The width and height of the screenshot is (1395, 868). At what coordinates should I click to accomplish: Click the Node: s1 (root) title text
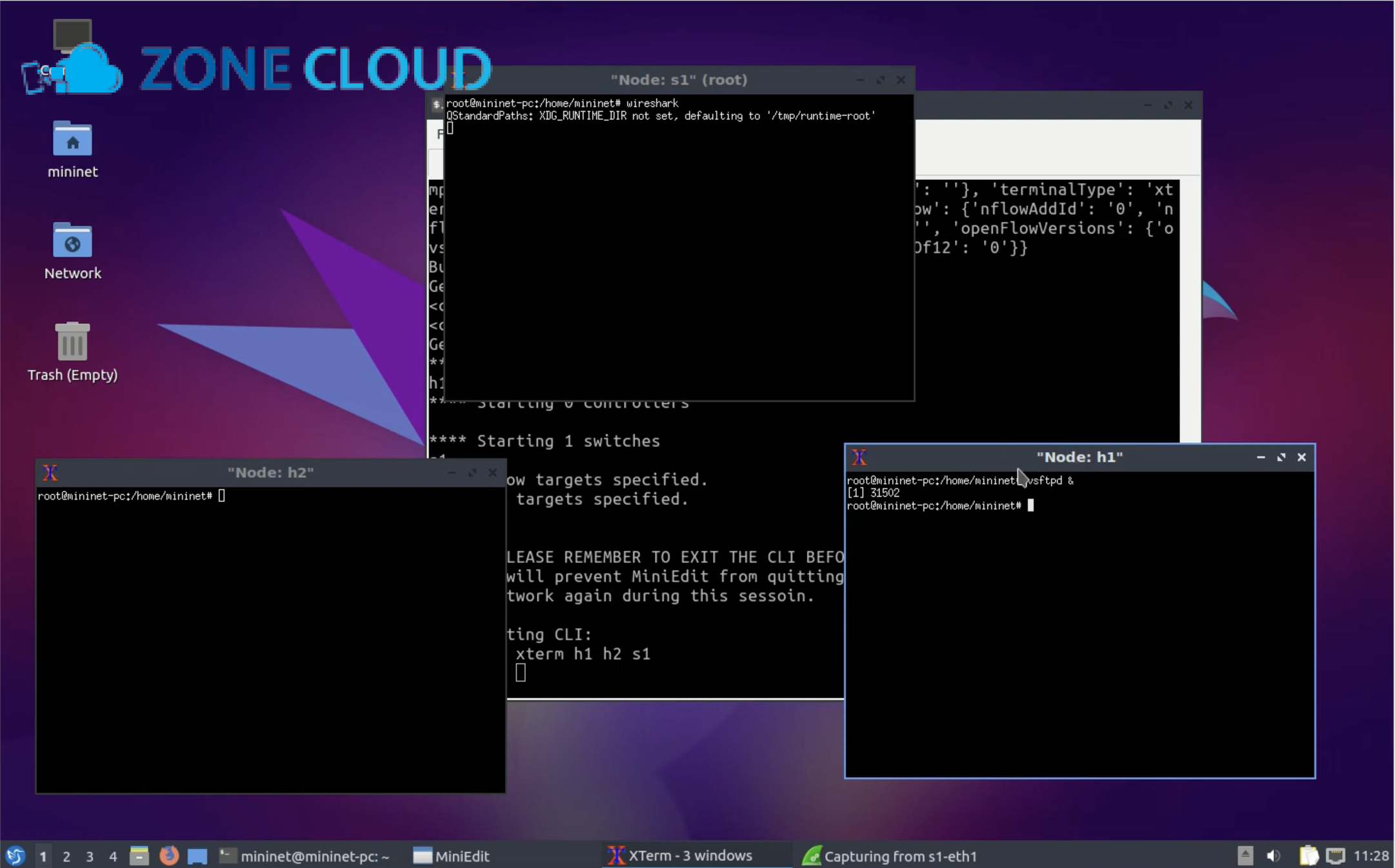tap(679, 80)
